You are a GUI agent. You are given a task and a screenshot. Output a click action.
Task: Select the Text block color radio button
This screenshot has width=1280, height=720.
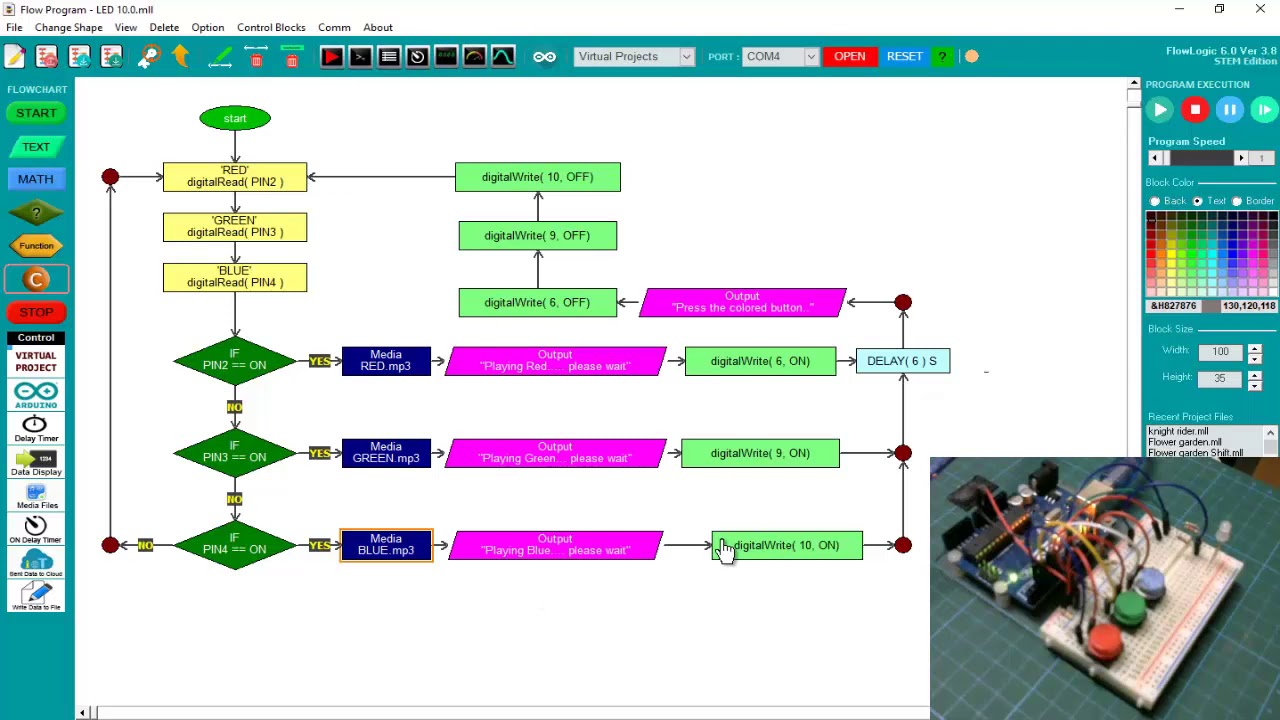tap(1197, 201)
